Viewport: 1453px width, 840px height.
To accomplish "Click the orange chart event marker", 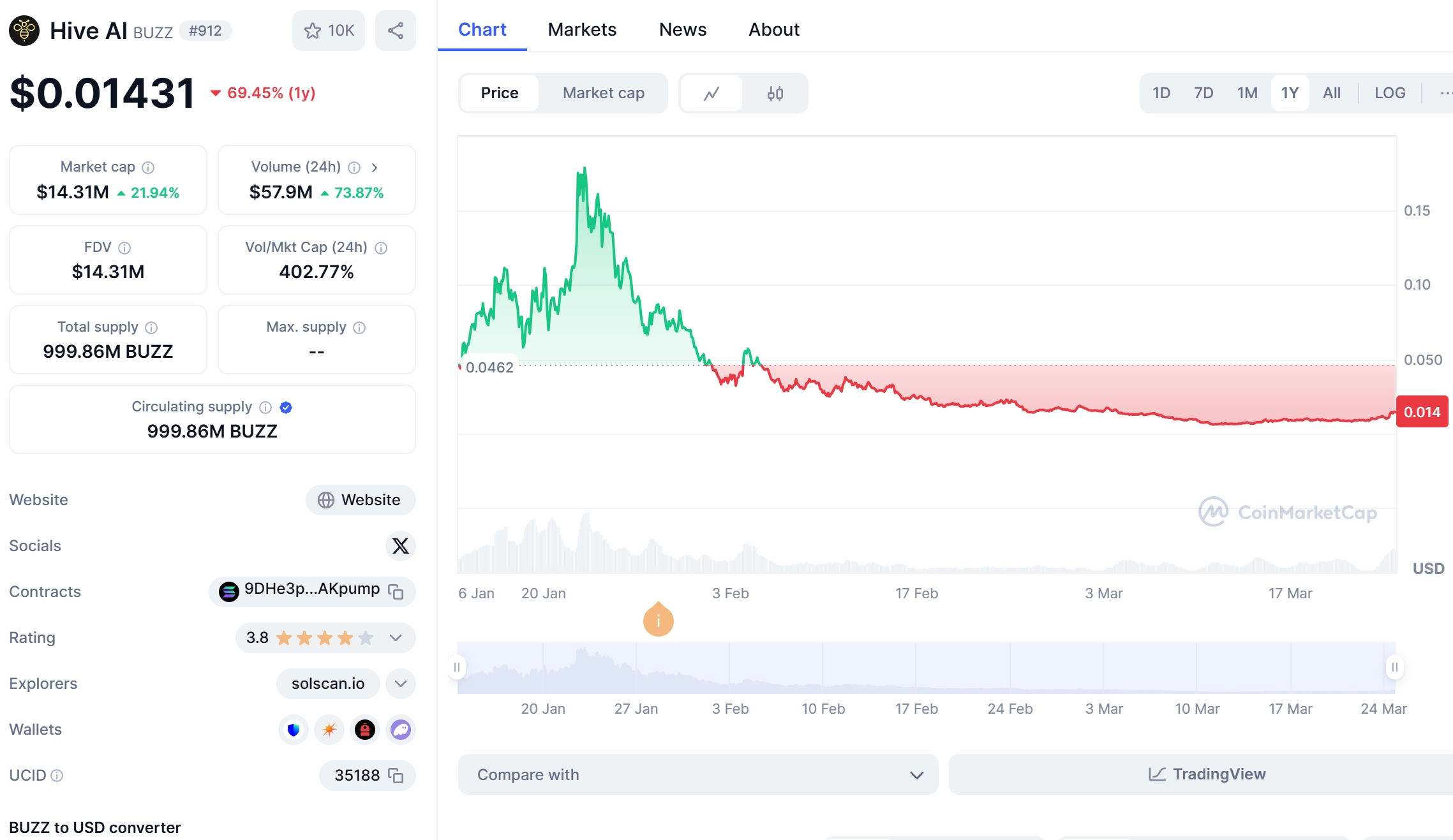I will (659, 619).
